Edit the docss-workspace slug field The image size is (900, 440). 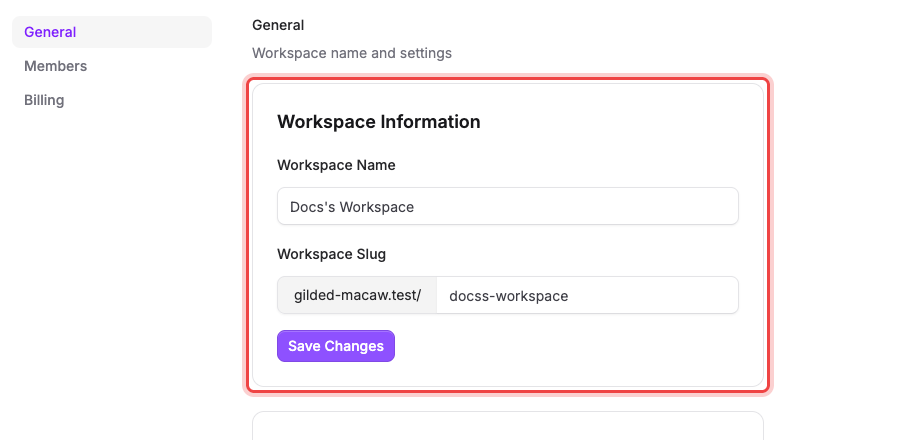587,295
